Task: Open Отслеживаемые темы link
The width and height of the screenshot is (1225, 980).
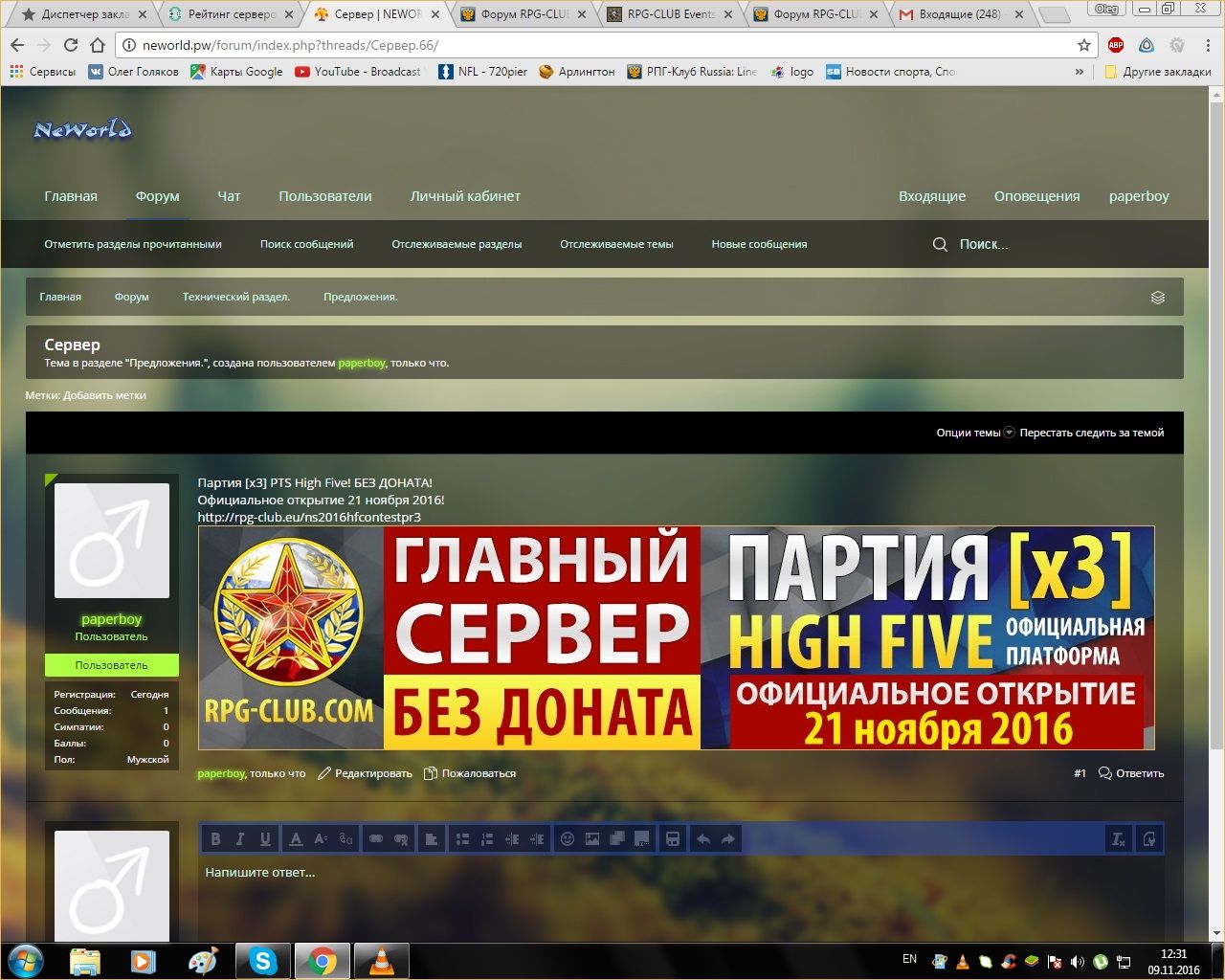Action: (x=616, y=244)
